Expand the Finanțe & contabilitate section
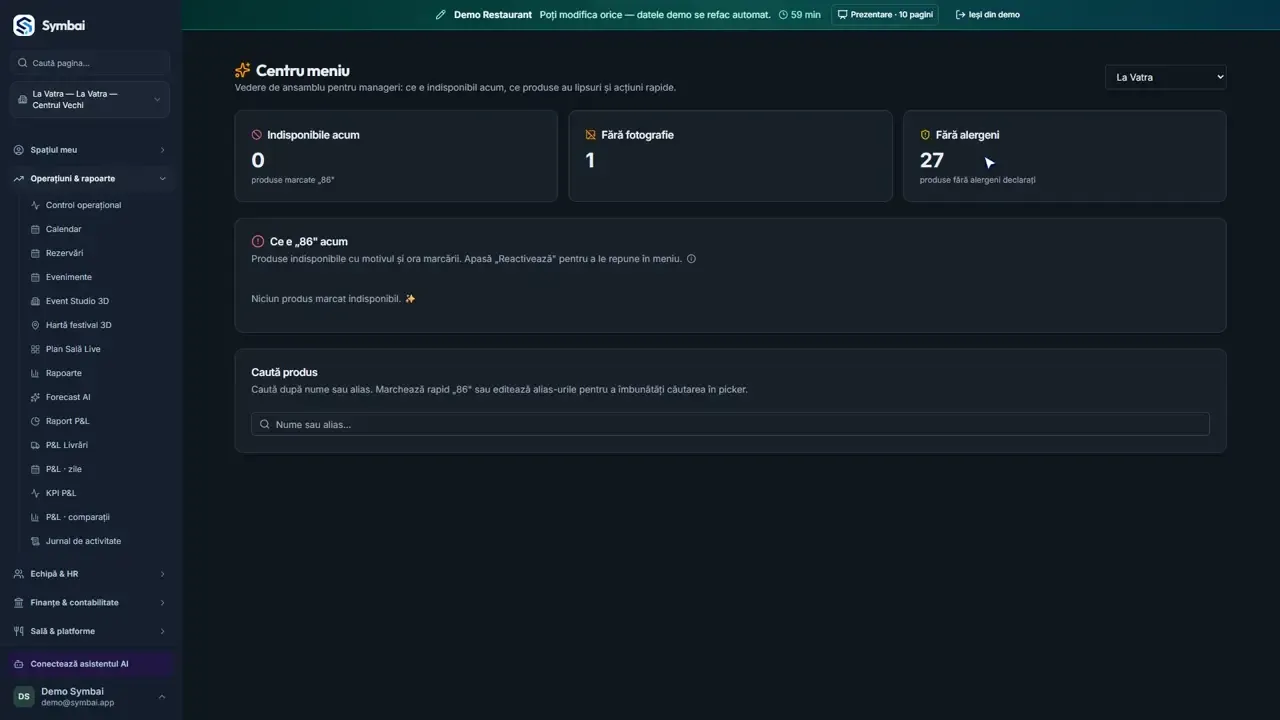The width and height of the screenshot is (1280, 720). (90, 603)
